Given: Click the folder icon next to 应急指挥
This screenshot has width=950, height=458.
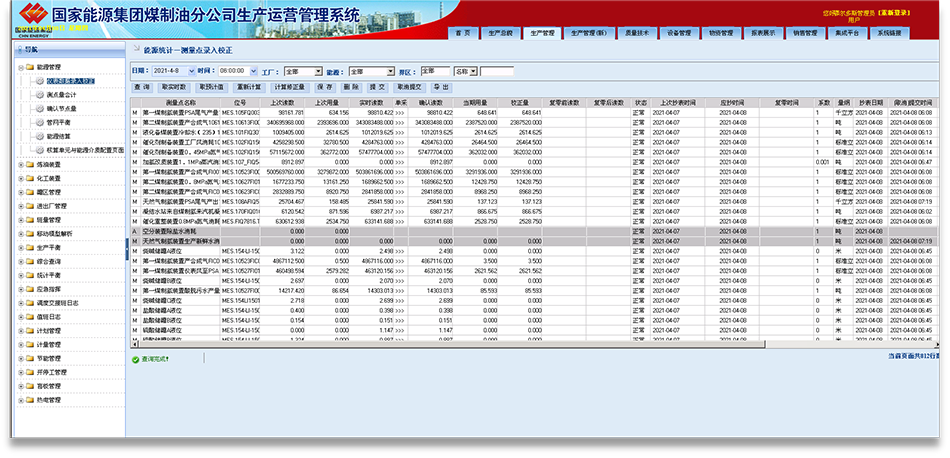Looking at the screenshot, I should (x=30, y=290).
